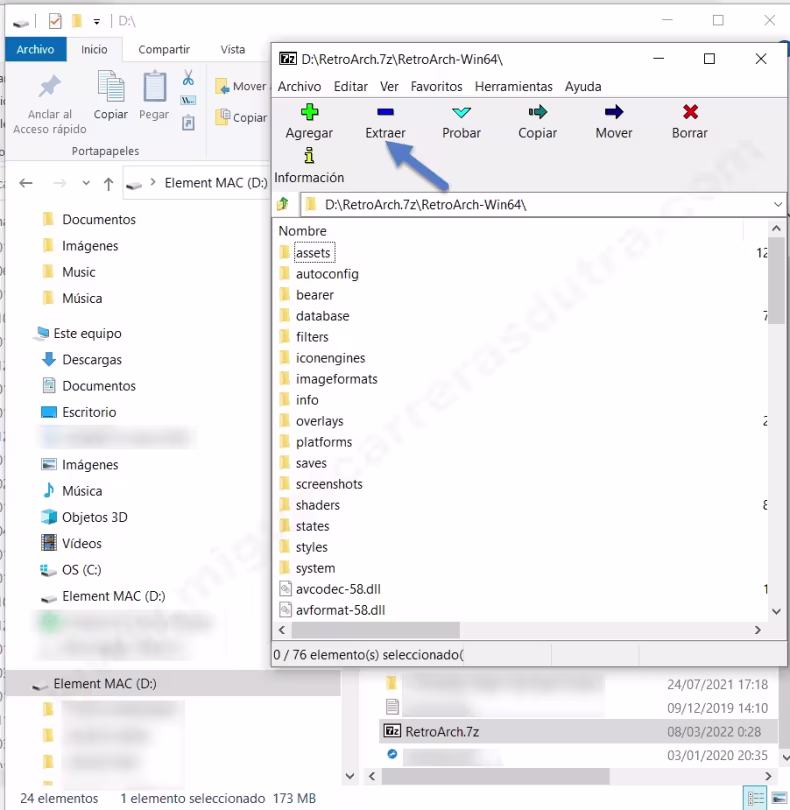This screenshot has width=790, height=810.
Task: Click 7-Zip vertical scrollbar thumb
Action: (x=776, y=281)
